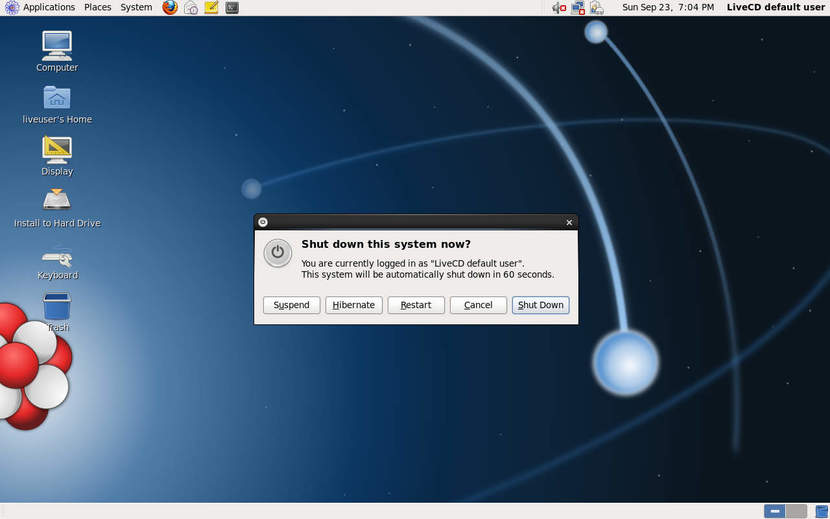Cancel the shutdown dialog
Viewport: 830px width, 519px height.
478,305
